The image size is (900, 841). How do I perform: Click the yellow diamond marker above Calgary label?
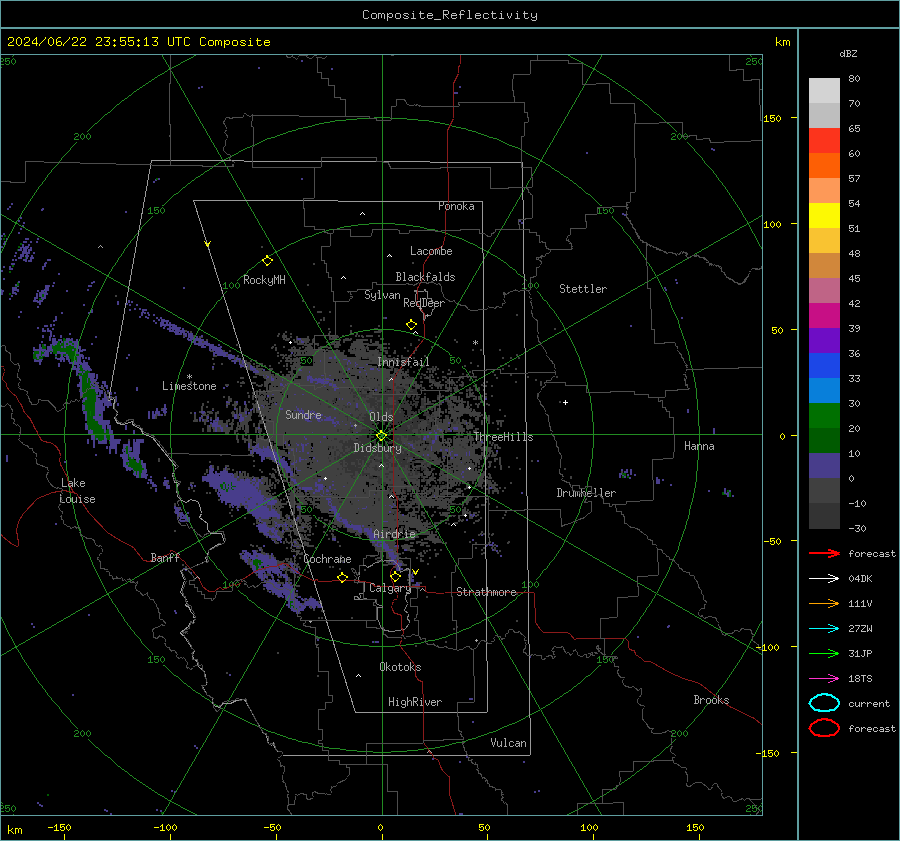[x=395, y=576]
